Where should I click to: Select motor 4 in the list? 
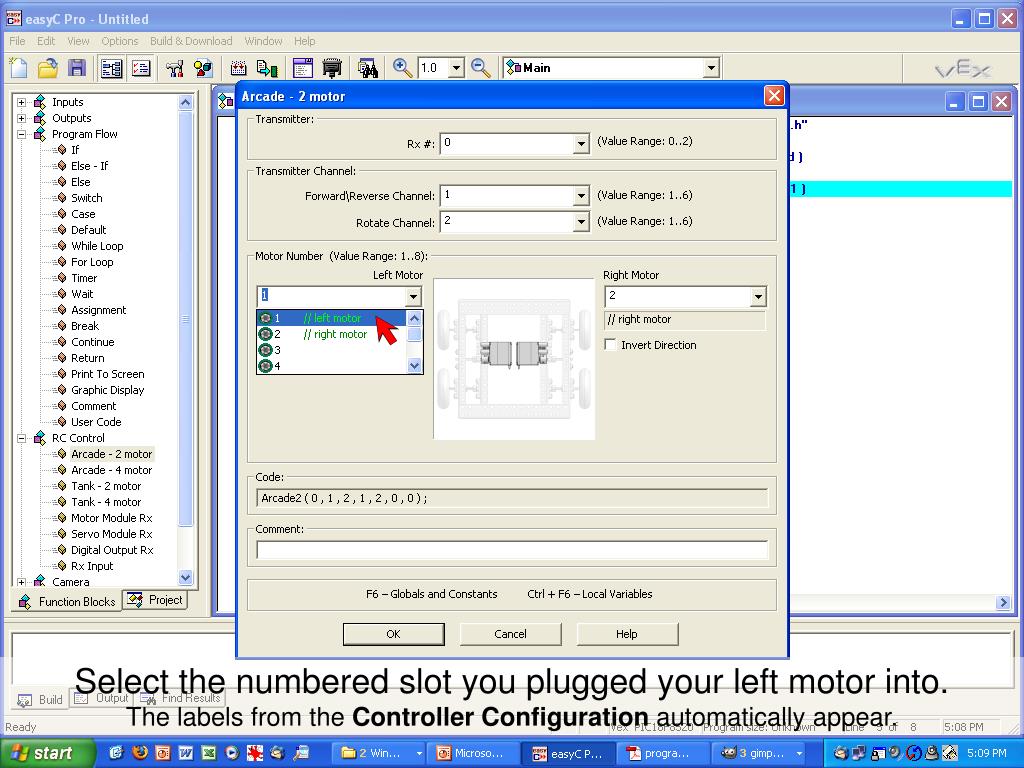(332, 366)
